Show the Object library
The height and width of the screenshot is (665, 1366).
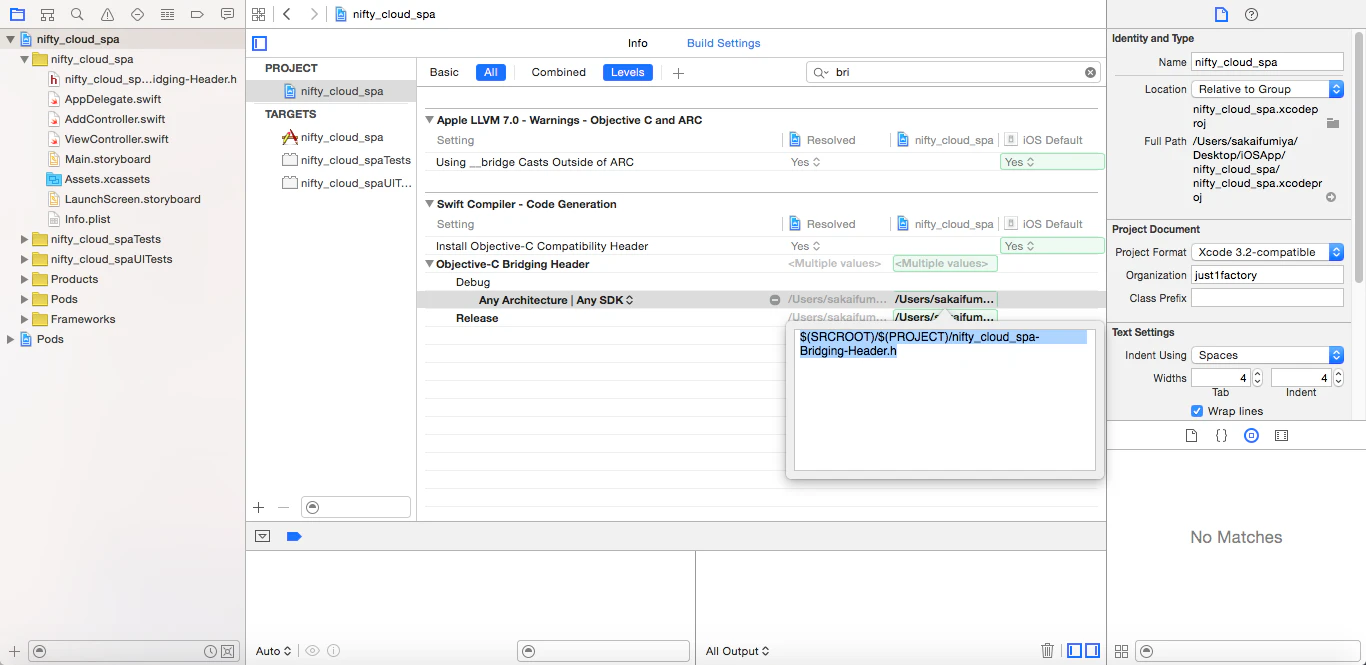click(1251, 436)
